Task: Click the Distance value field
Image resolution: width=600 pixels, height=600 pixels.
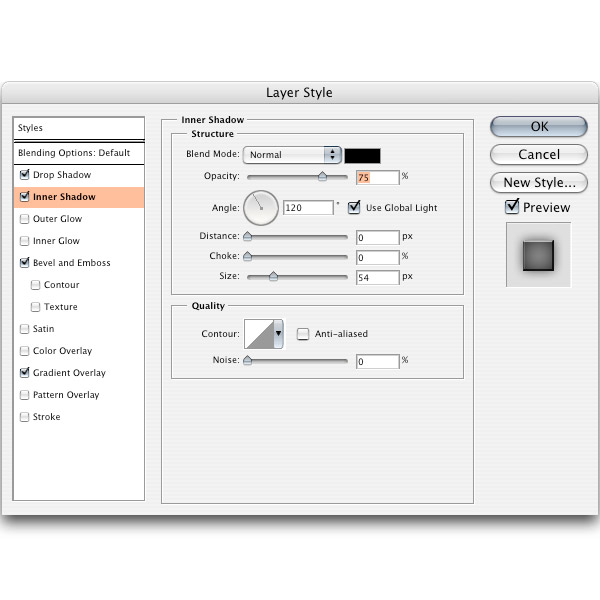Action: [x=378, y=238]
